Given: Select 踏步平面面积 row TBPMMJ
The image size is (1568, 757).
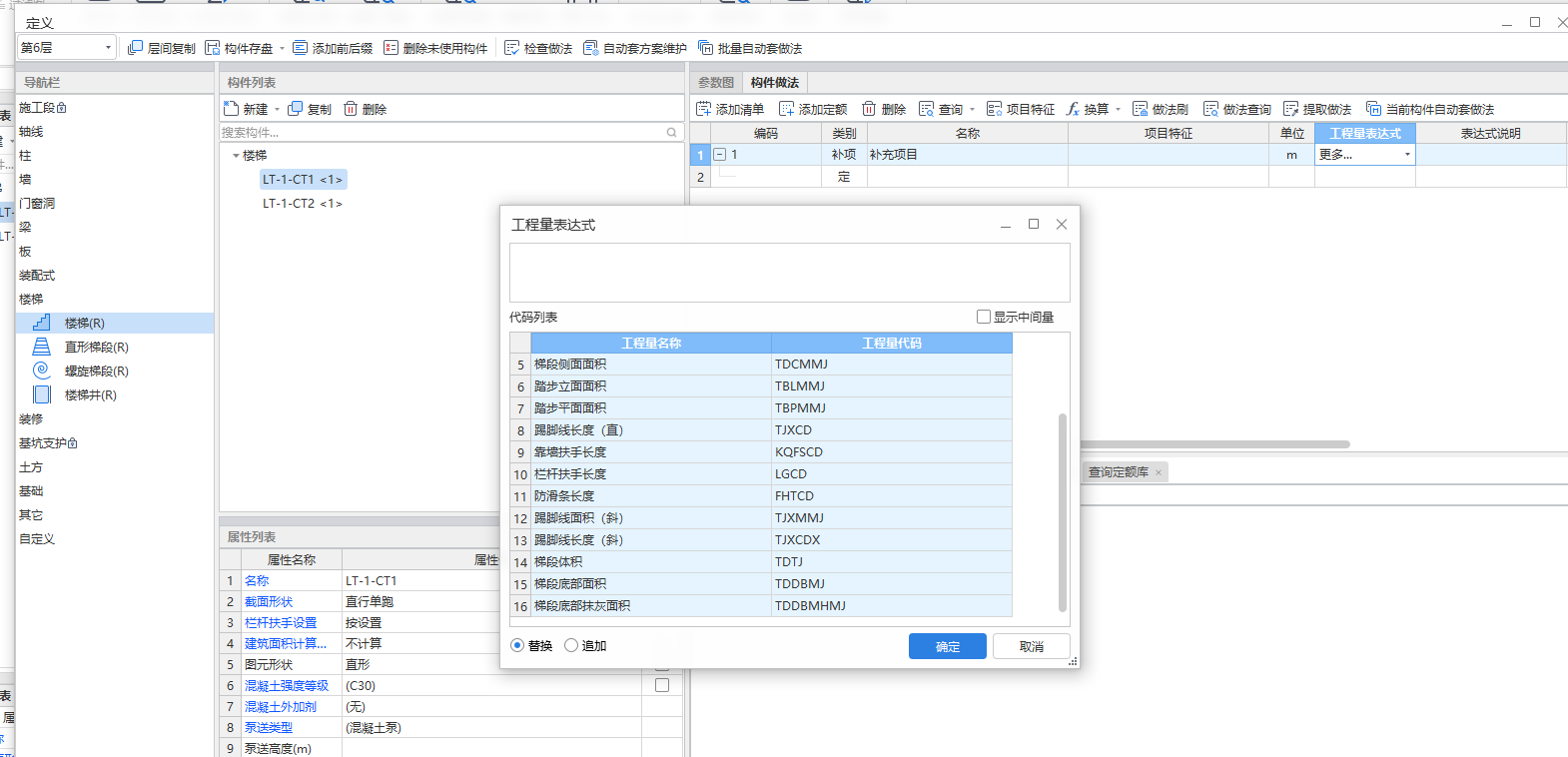Looking at the screenshot, I should [761, 408].
